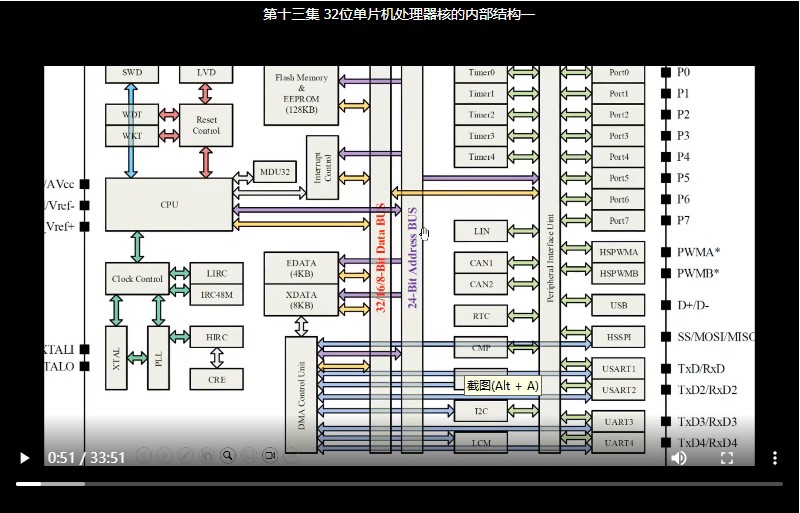Click the RTC block
Viewport: 800px width, 513px height.
[x=481, y=316]
